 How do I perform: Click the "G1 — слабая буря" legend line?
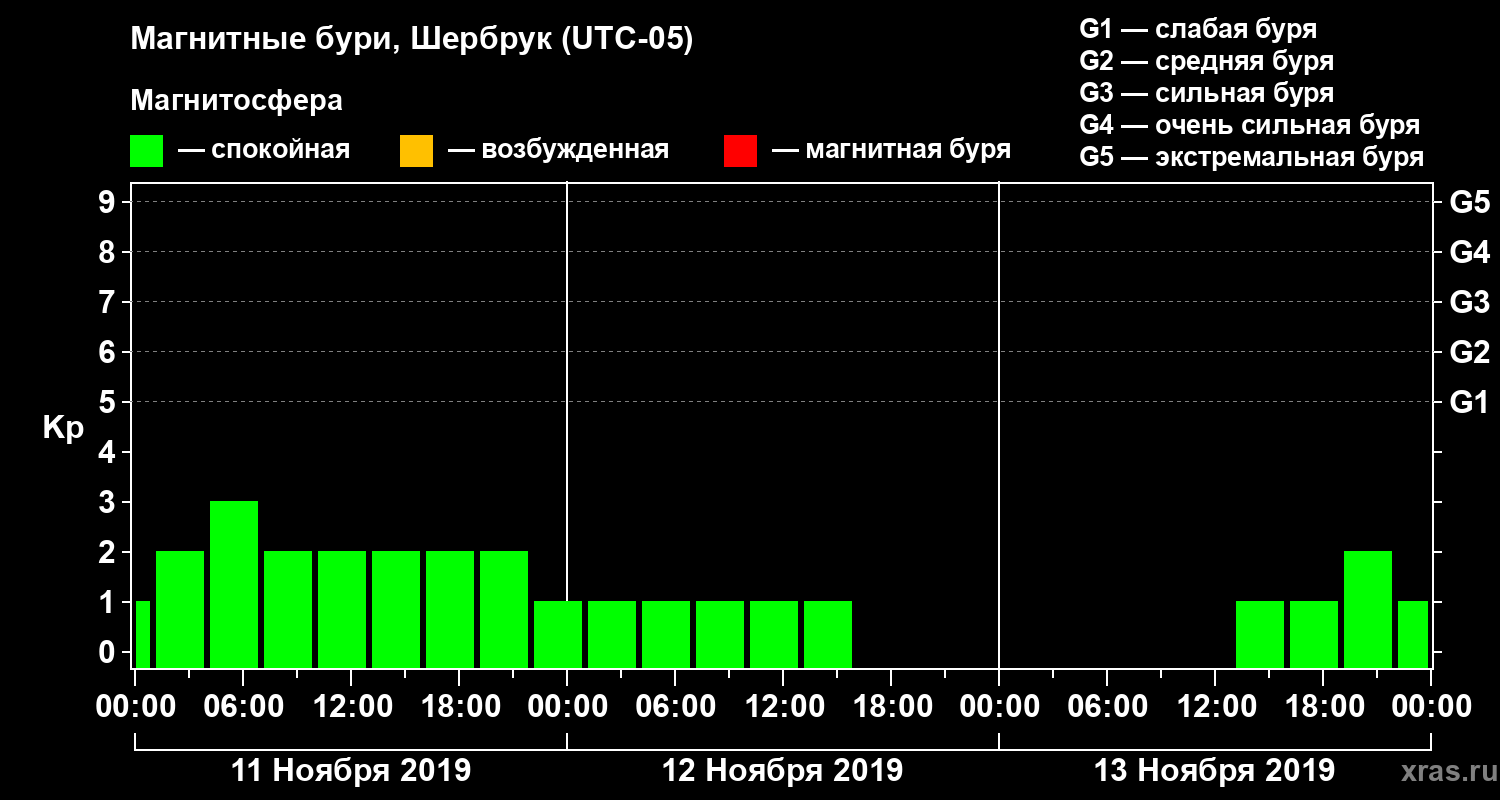[x=1198, y=29]
